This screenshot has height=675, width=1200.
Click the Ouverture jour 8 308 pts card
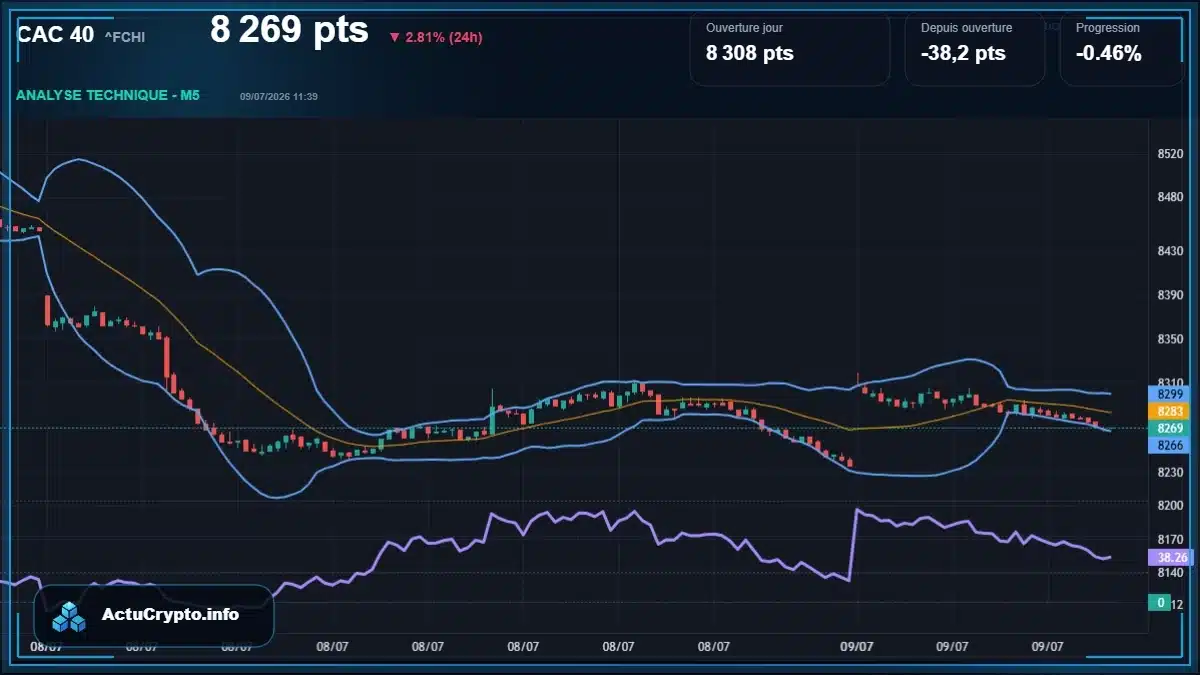(x=790, y=48)
